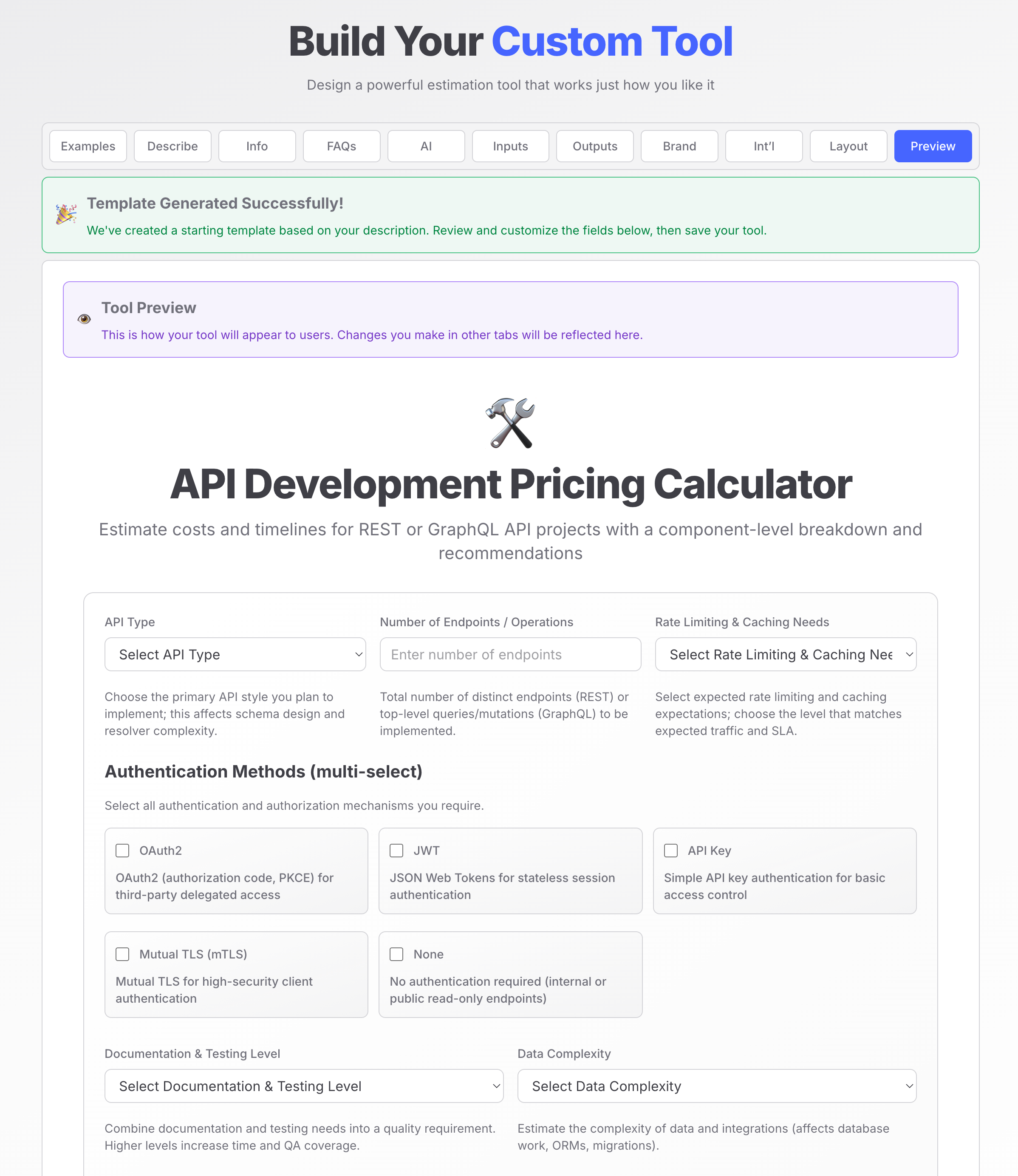Click the eye icon beside Tool Preview

84,319
